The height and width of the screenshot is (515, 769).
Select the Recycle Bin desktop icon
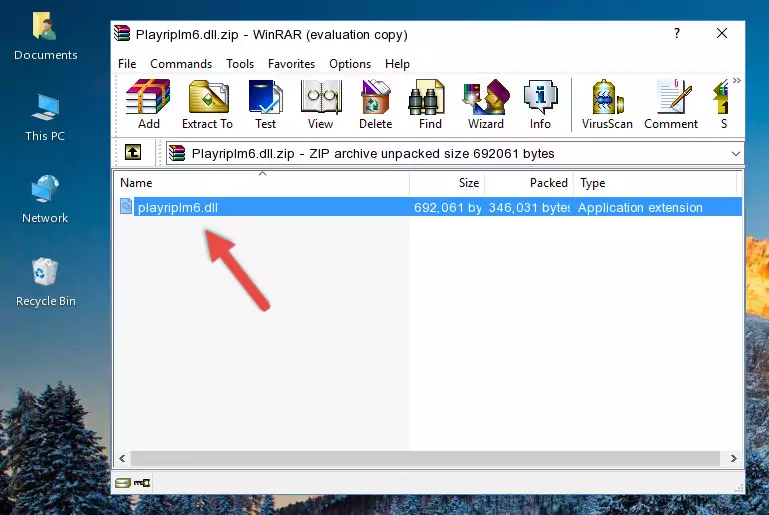pyautogui.click(x=45, y=283)
